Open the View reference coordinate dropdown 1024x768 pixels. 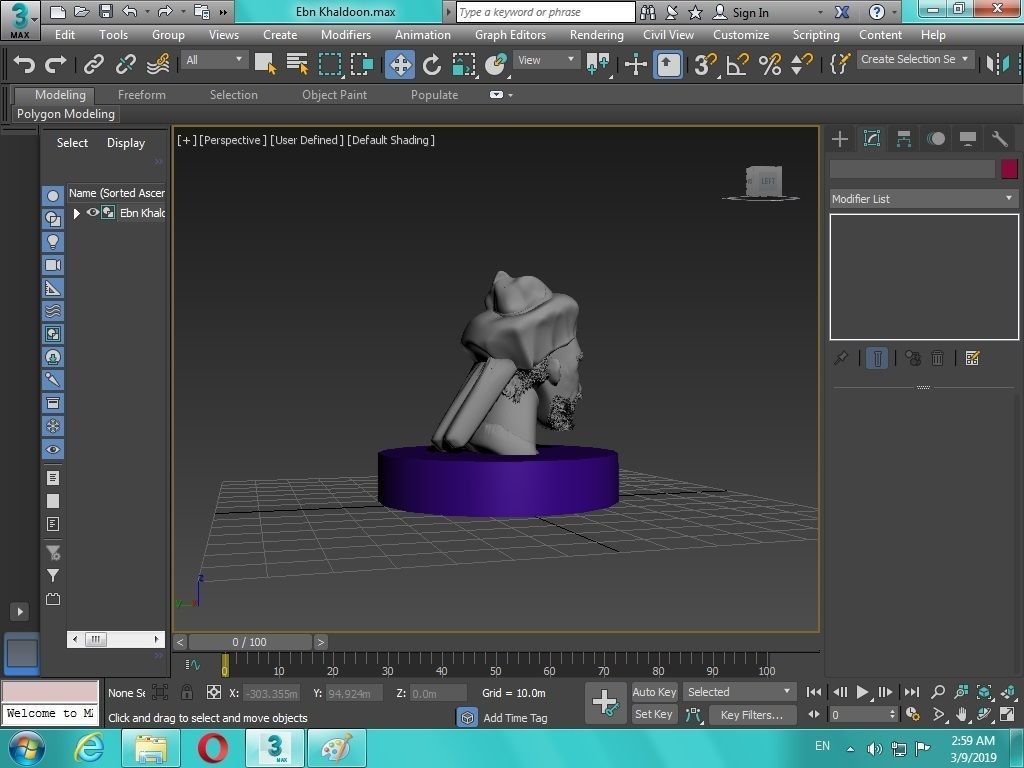(546, 60)
